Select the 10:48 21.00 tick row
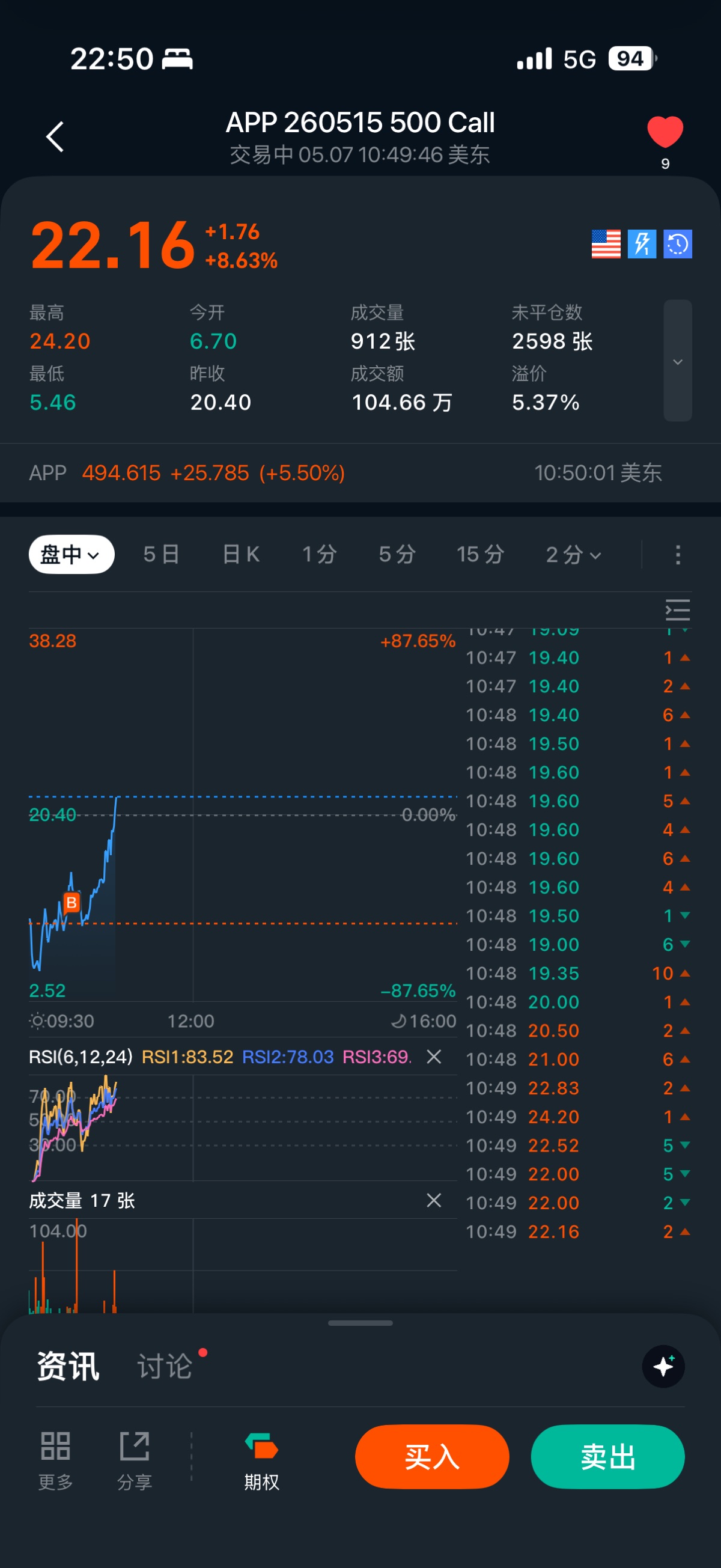The width and height of the screenshot is (721, 1568). pos(578,1060)
